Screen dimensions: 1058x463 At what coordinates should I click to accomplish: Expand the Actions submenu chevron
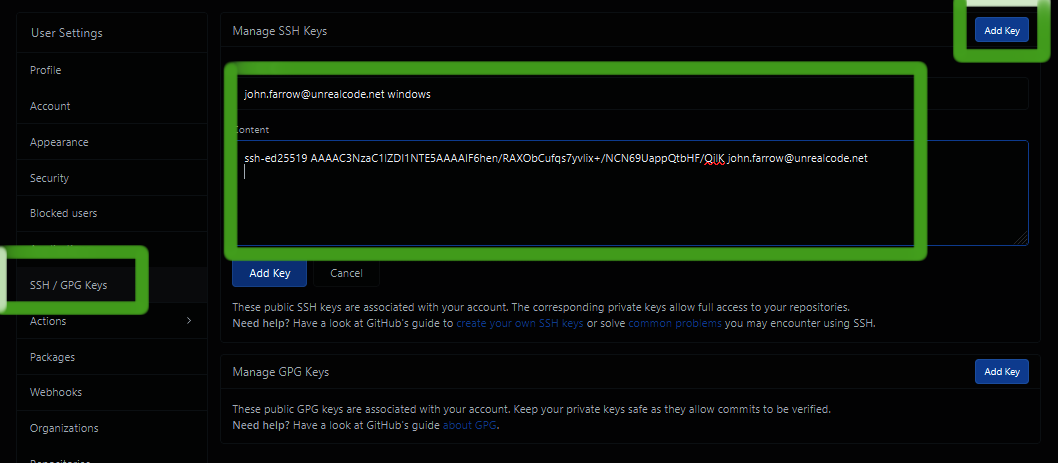point(189,321)
